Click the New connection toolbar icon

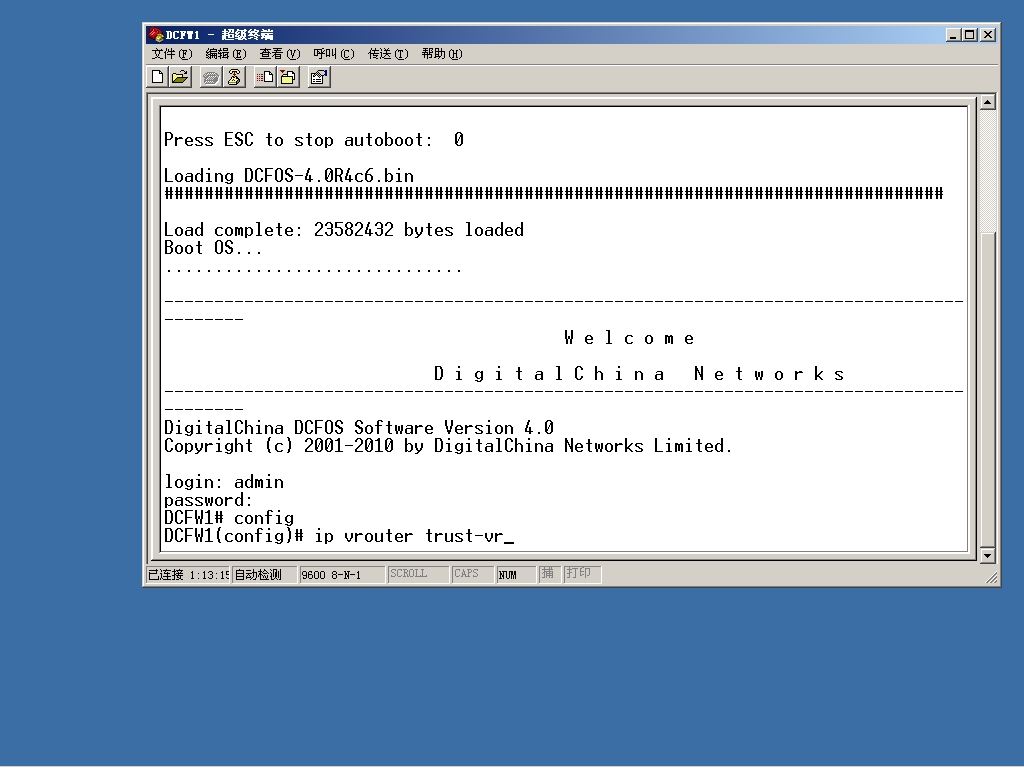(157, 77)
